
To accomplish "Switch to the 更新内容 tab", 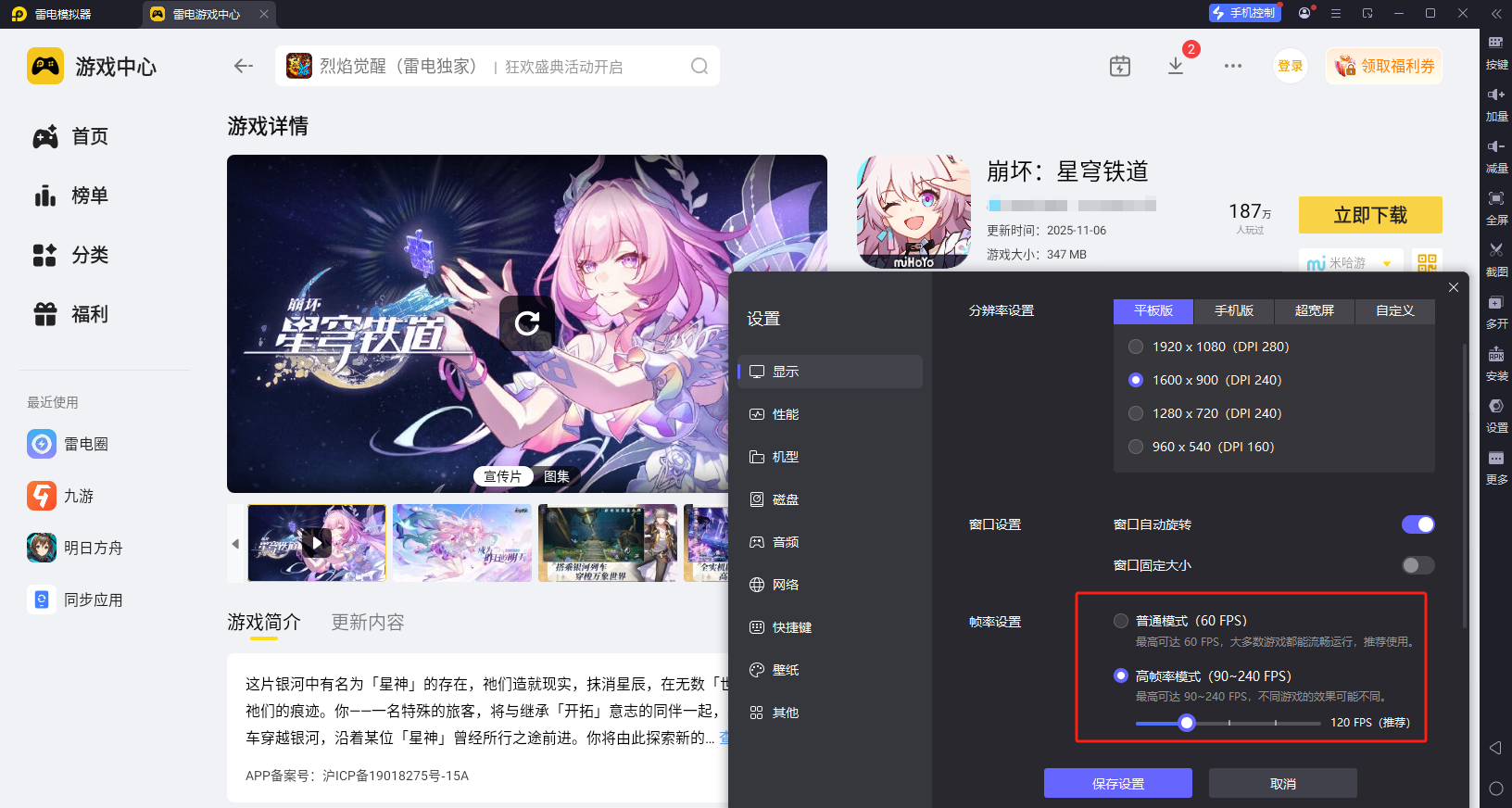I will pos(368,622).
